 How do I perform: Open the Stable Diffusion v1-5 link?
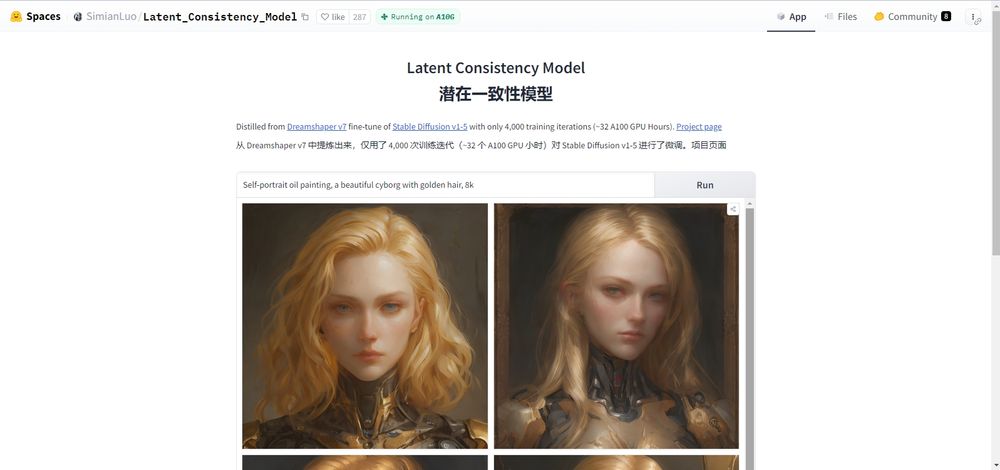tap(430, 127)
